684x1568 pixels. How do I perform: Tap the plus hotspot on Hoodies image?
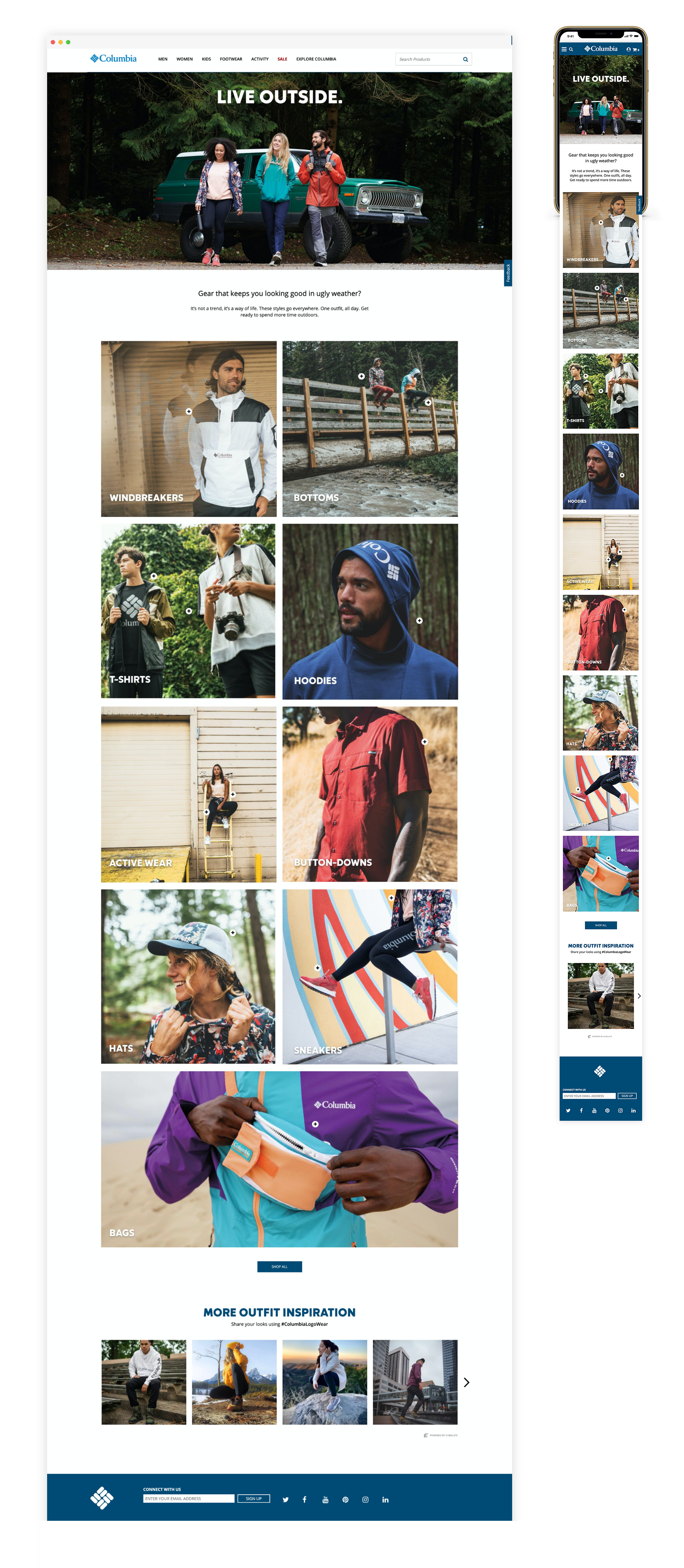point(419,620)
